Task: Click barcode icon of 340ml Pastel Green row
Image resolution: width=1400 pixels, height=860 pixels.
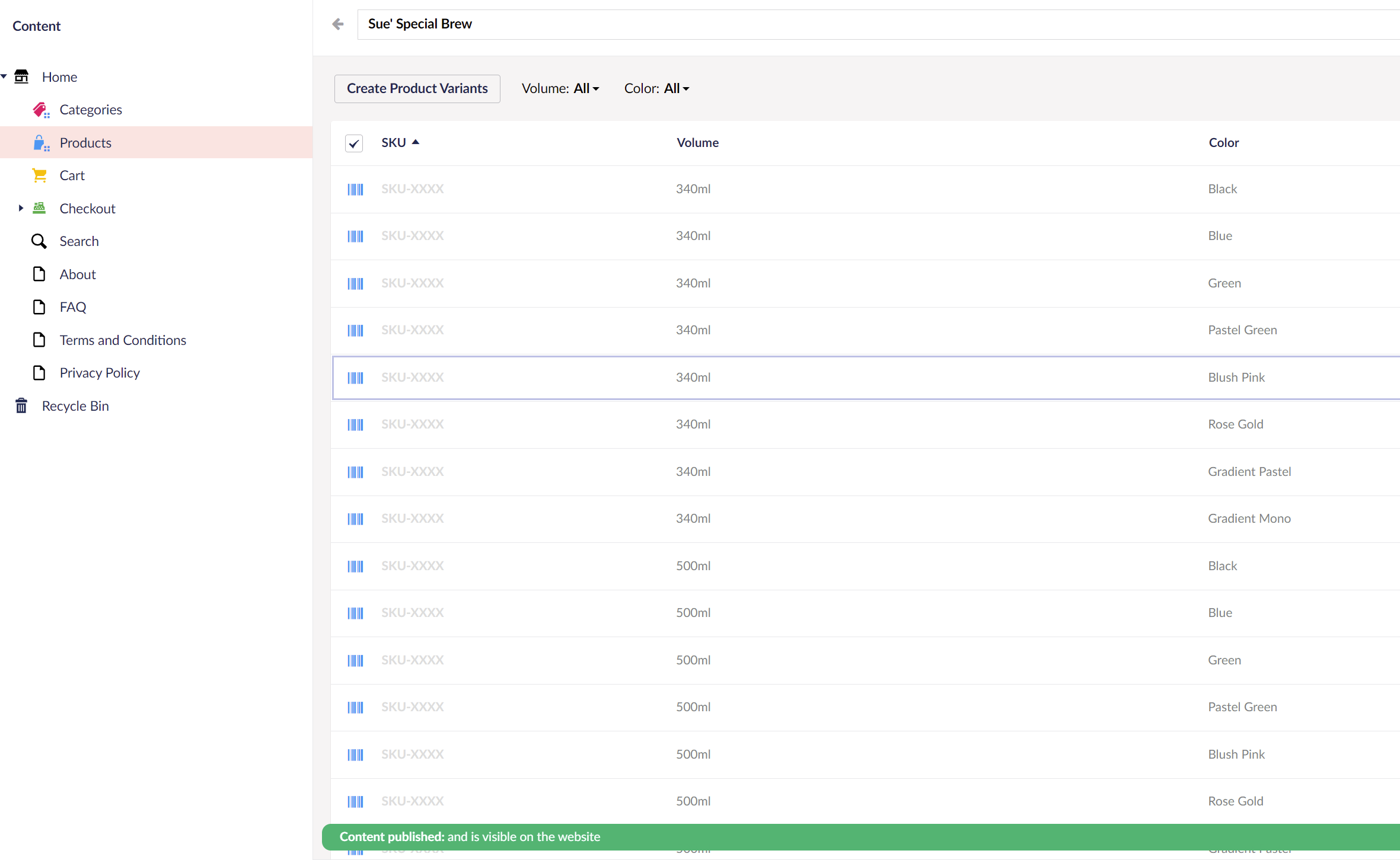Action: [355, 330]
